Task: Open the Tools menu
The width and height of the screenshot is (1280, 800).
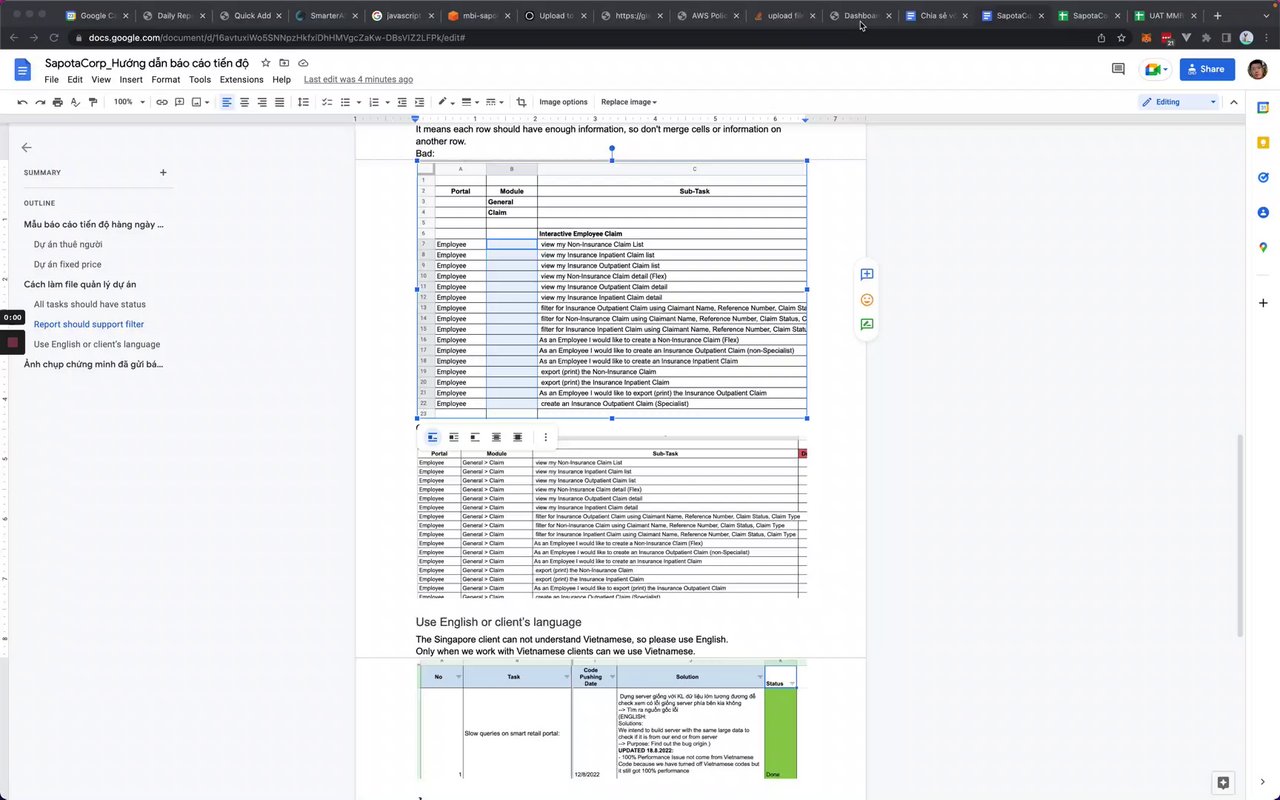Action: (200, 80)
